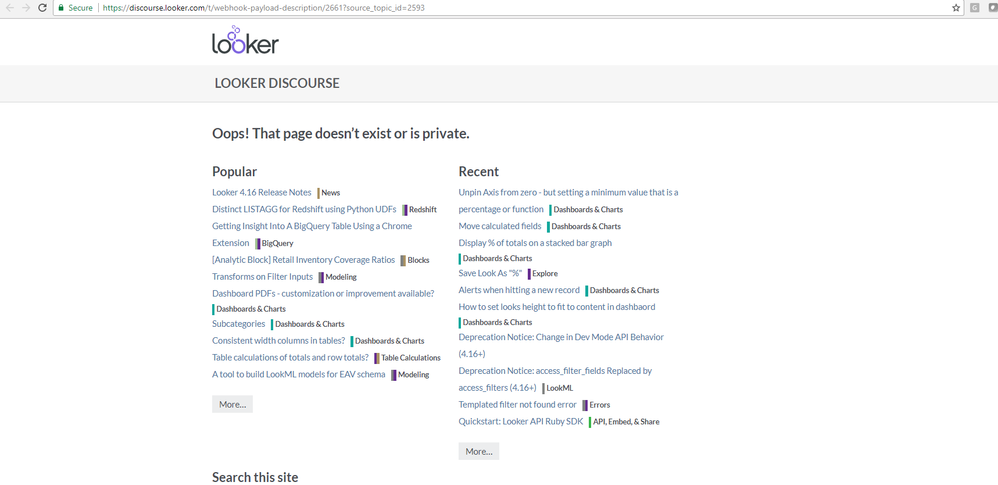Image resolution: width=998 pixels, height=485 pixels.
Task: Click the browser back arrow
Action: pos(10,8)
